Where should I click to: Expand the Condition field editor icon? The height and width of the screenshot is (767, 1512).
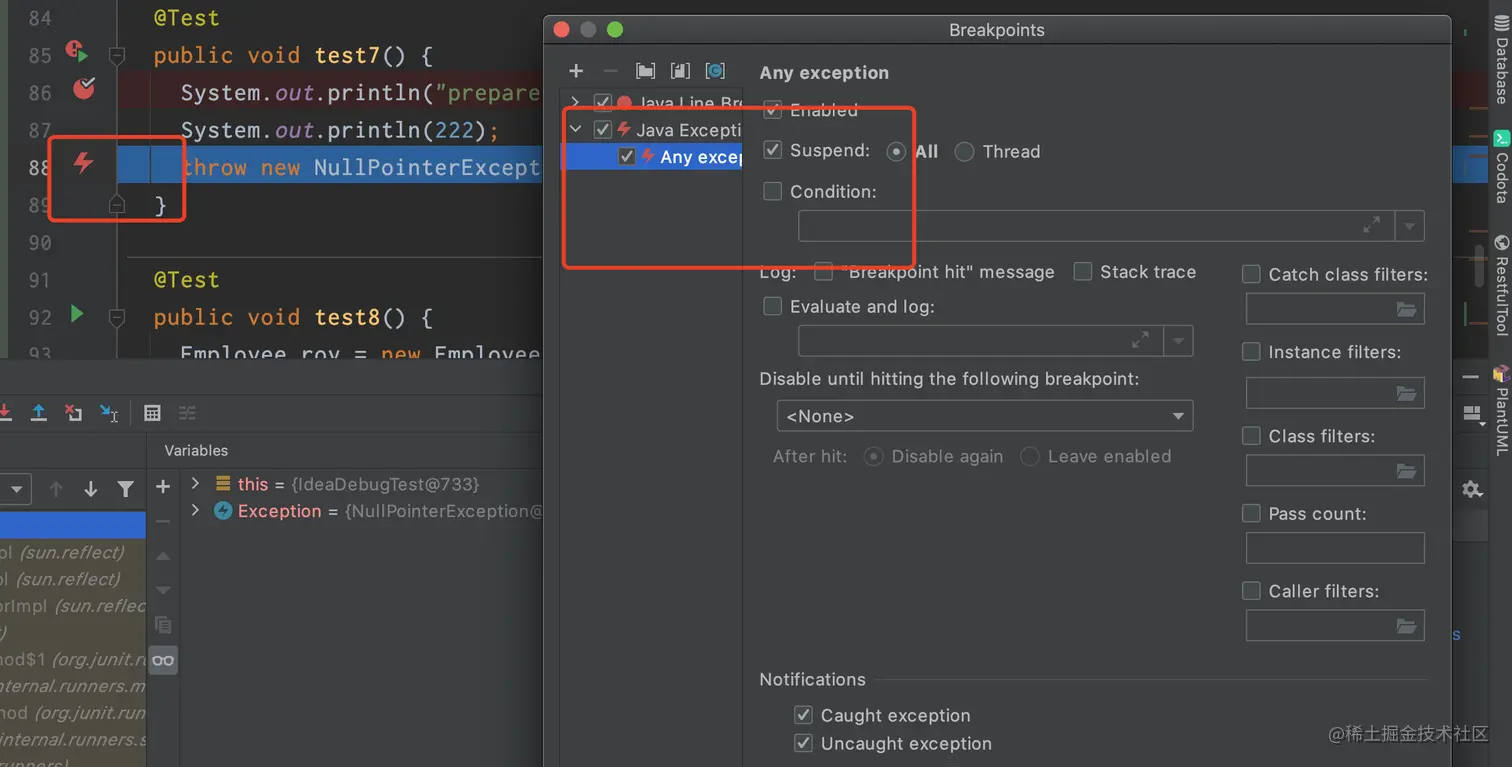(x=1371, y=225)
